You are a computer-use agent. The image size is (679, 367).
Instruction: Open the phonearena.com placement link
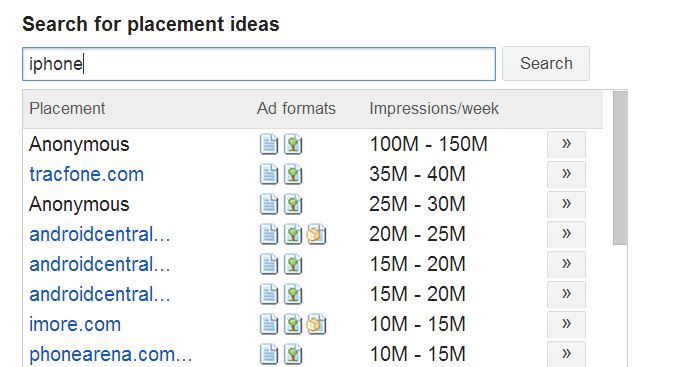coord(111,354)
